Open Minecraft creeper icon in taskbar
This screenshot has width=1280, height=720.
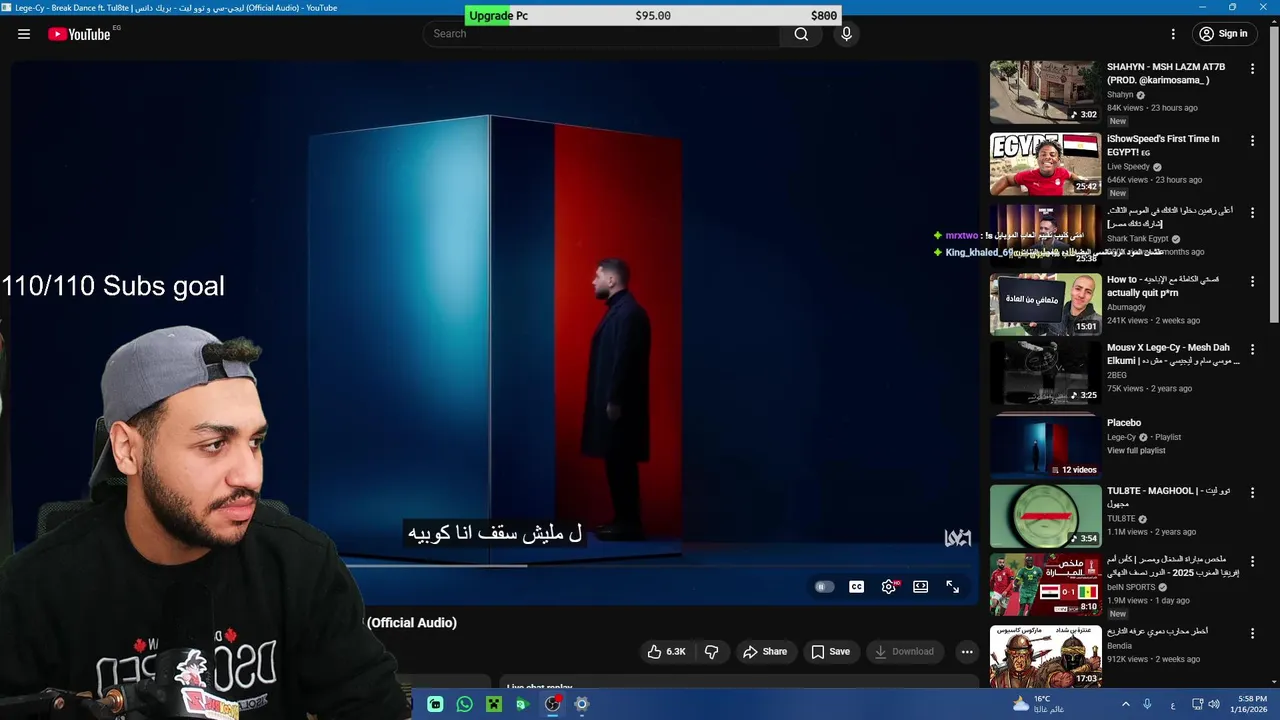tap(493, 704)
